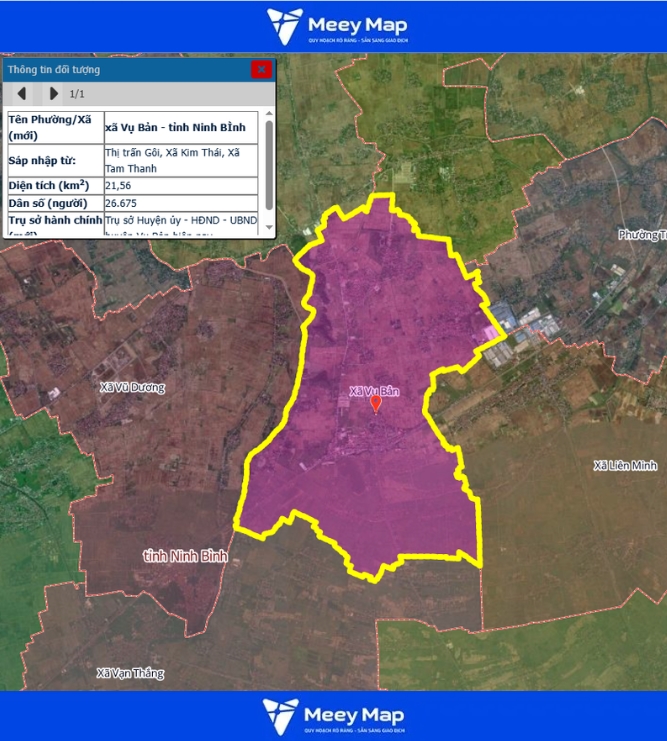
Task: Select the Xã Vạn Thắng map label
Action: click(x=130, y=673)
